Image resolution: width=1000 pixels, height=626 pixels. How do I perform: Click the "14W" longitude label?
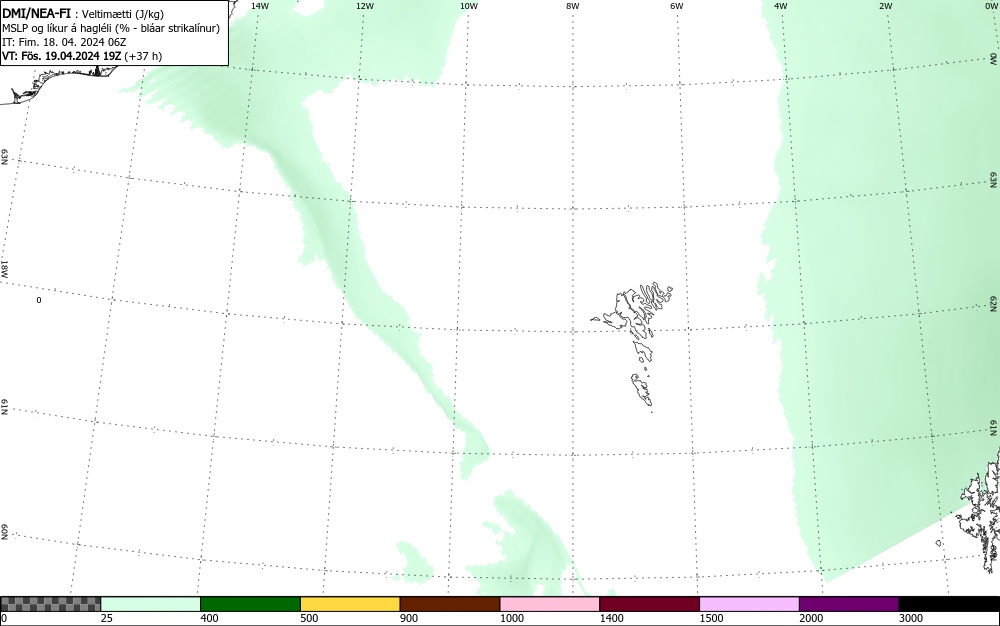(260, 6)
